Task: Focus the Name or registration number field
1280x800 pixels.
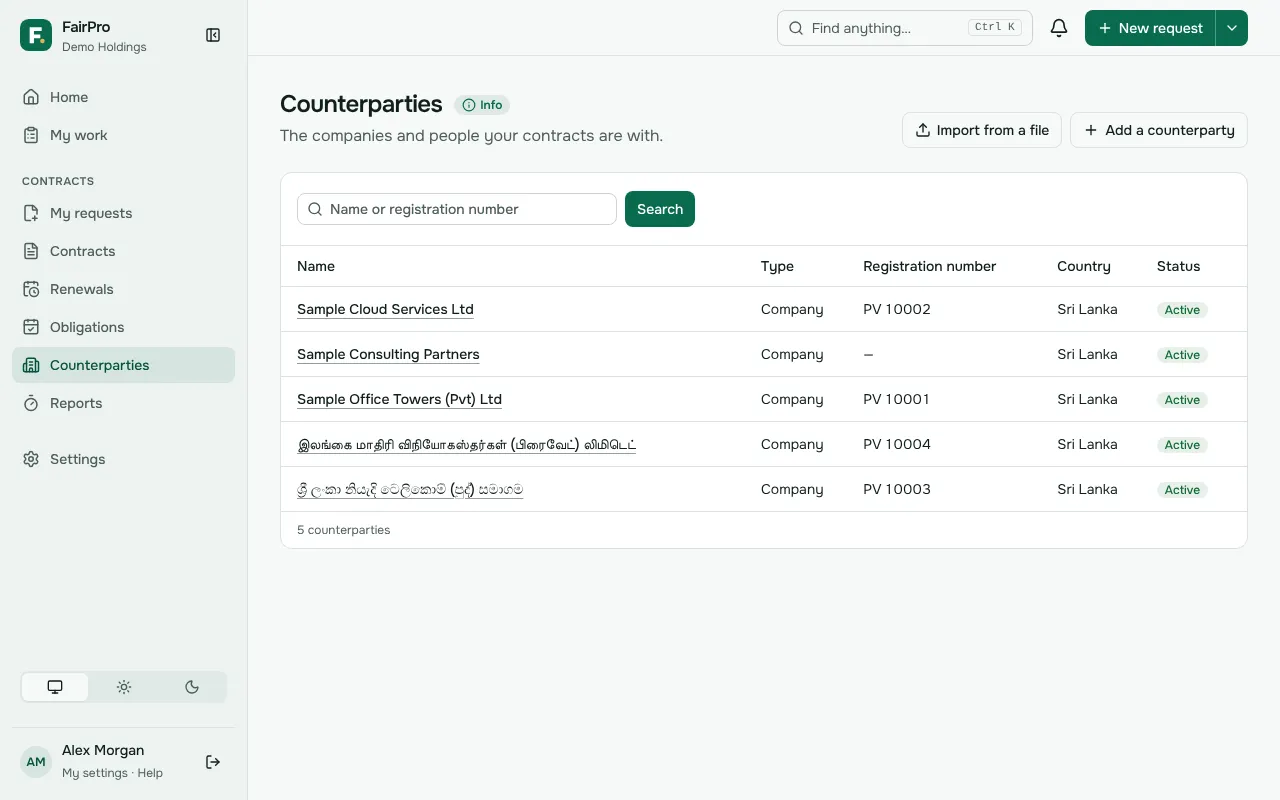Action: [457, 209]
